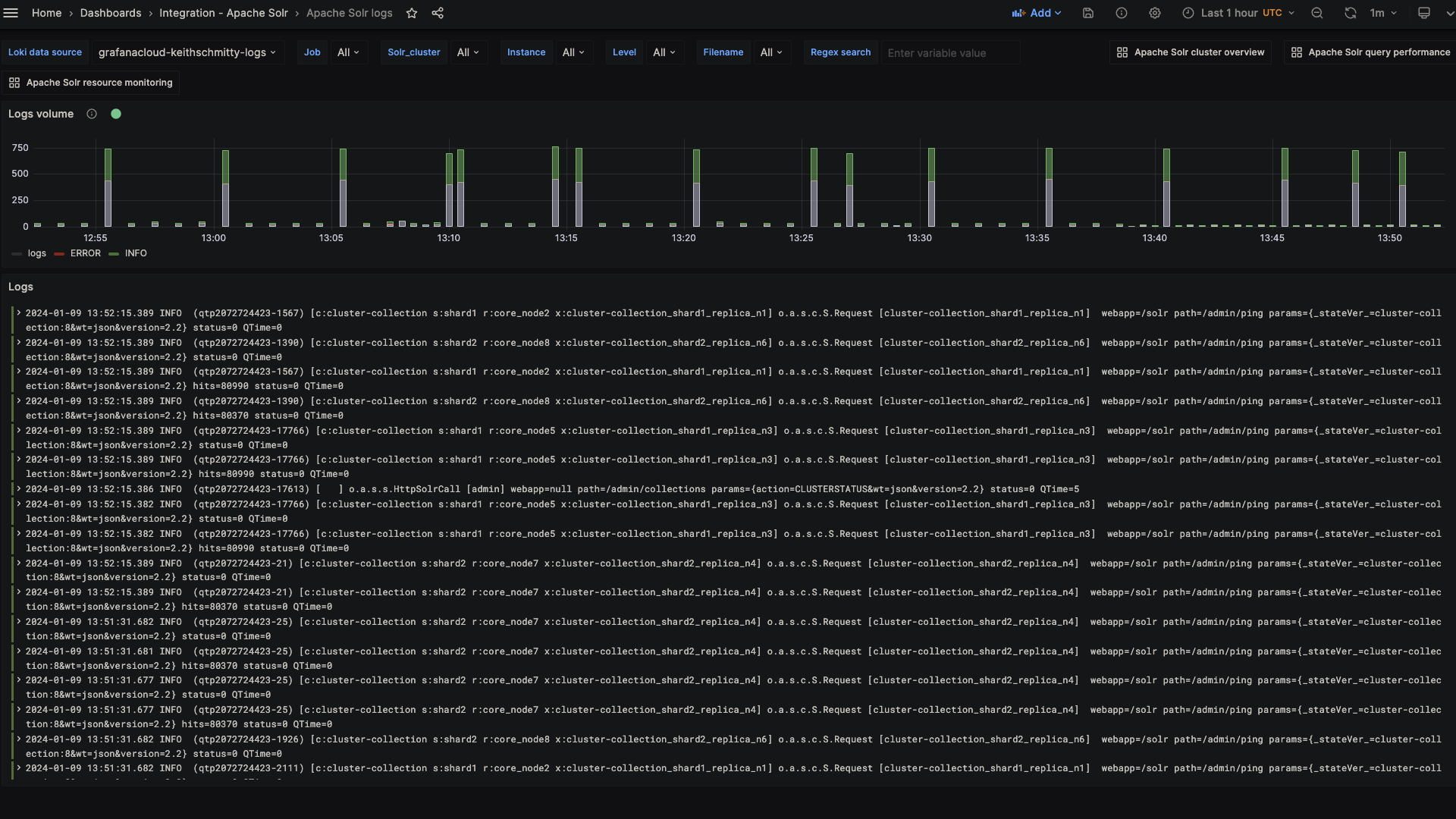Expand the Level variable dropdown
The height and width of the screenshot is (819, 1456).
pos(664,52)
